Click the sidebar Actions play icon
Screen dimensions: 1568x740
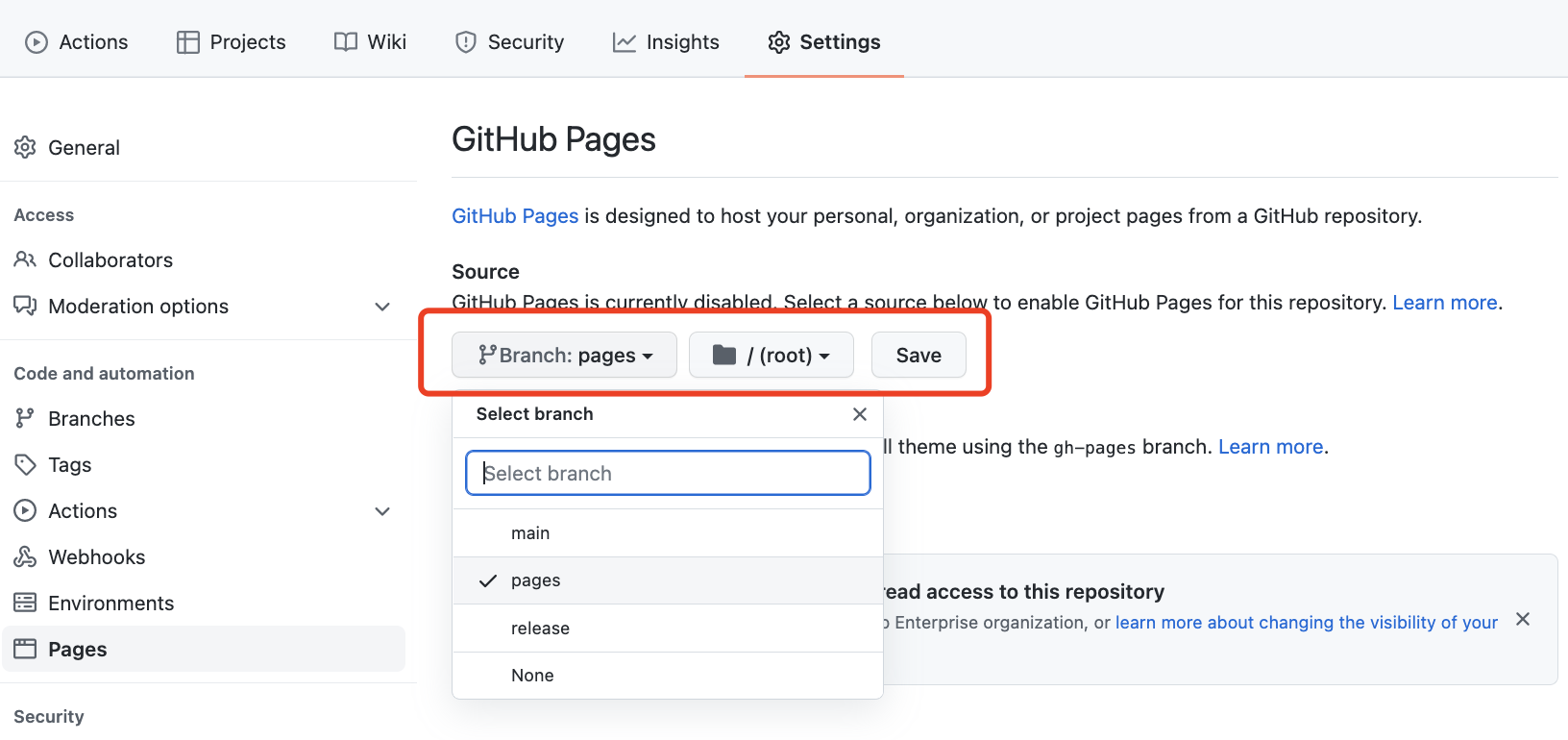point(25,510)
